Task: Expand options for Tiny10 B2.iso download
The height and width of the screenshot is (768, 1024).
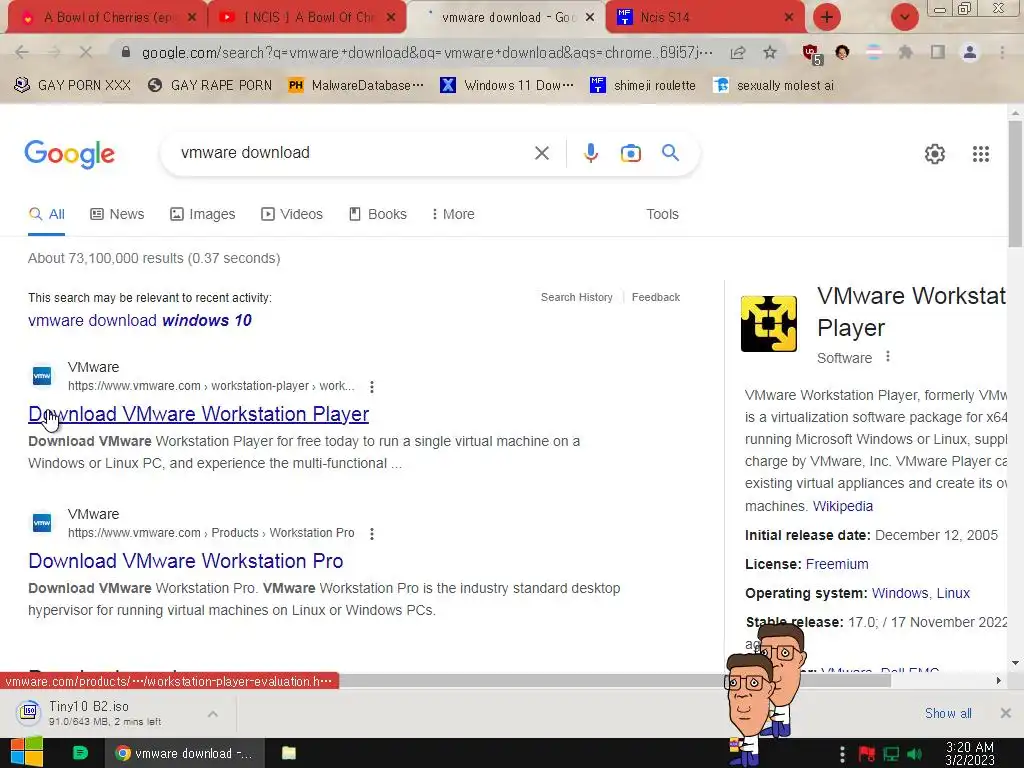Action: [x=213, y=714]
